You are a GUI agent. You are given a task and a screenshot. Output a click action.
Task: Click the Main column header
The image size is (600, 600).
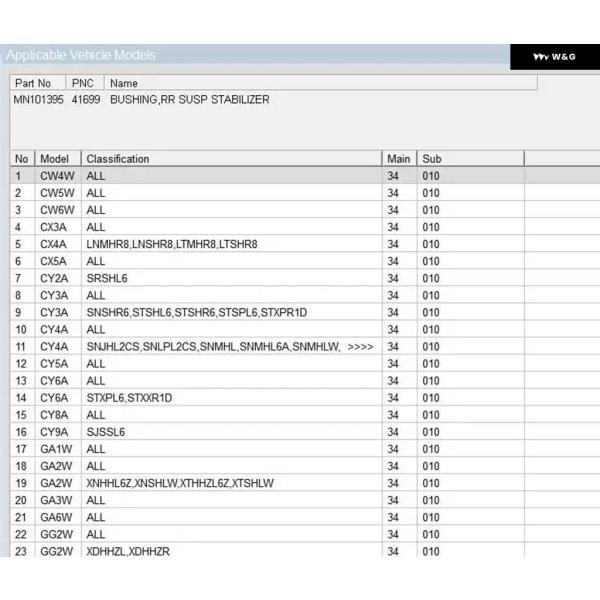pos(398,159)
